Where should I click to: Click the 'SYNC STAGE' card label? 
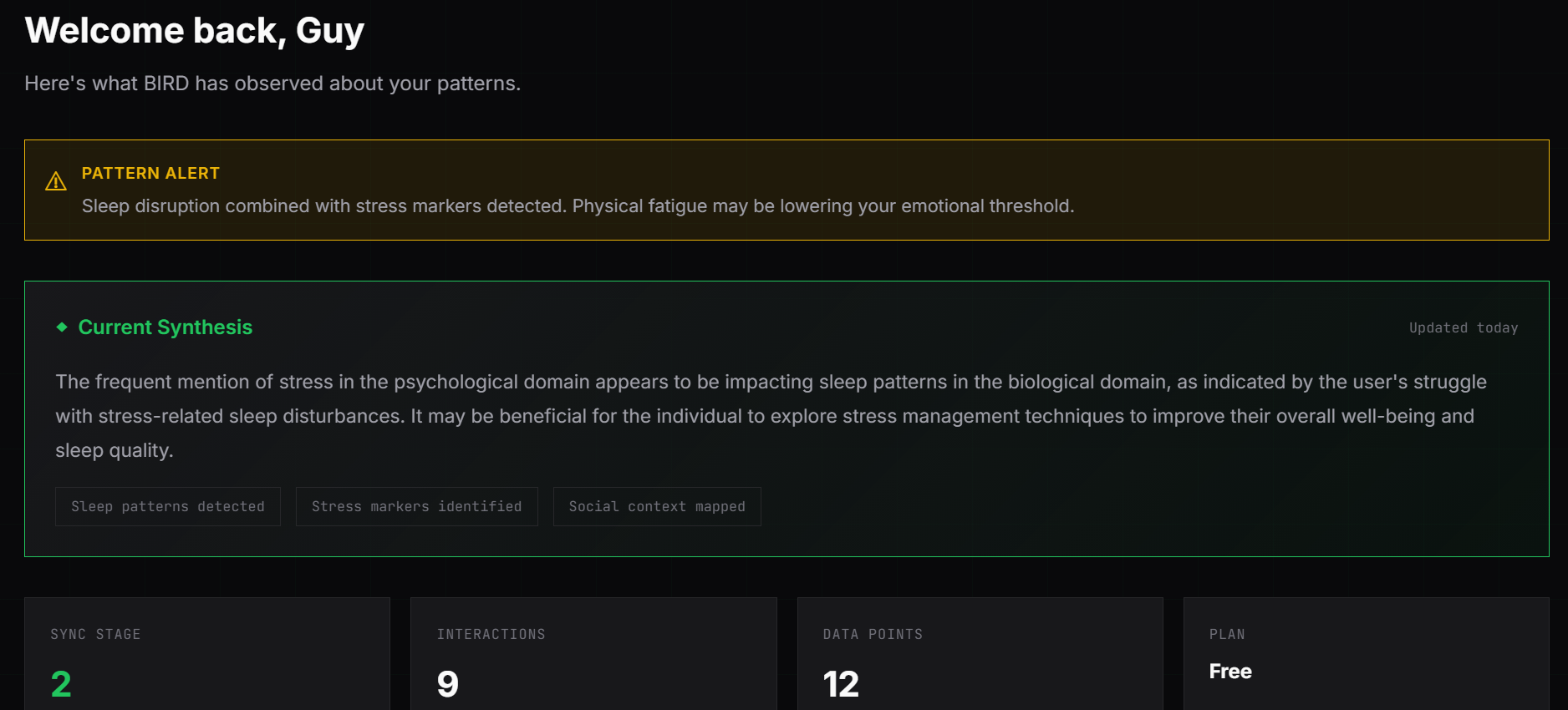point(95,635)
